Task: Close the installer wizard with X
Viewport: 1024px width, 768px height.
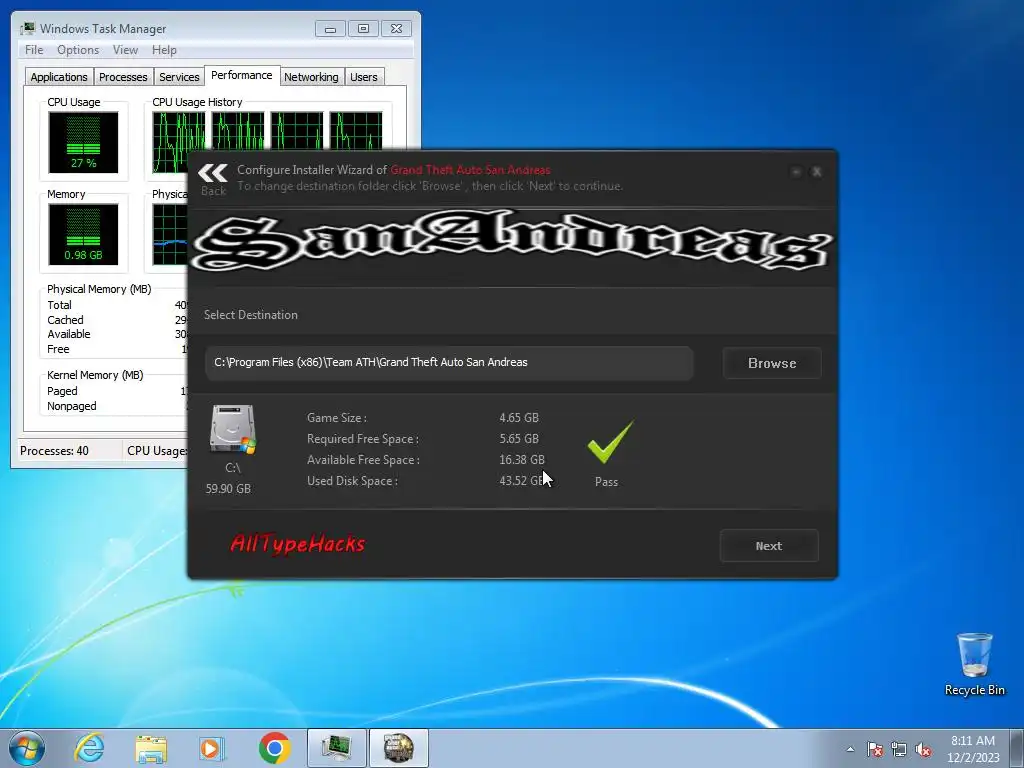Action: click(816, 172)
